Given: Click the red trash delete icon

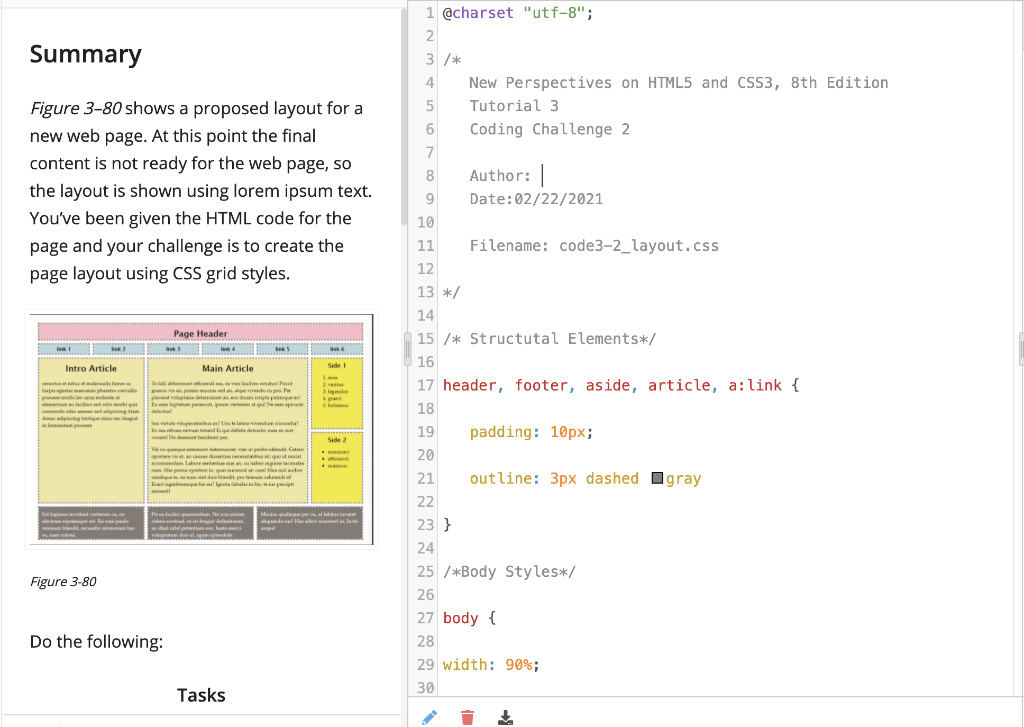Looking at the screenshot, I should point(467,716).
